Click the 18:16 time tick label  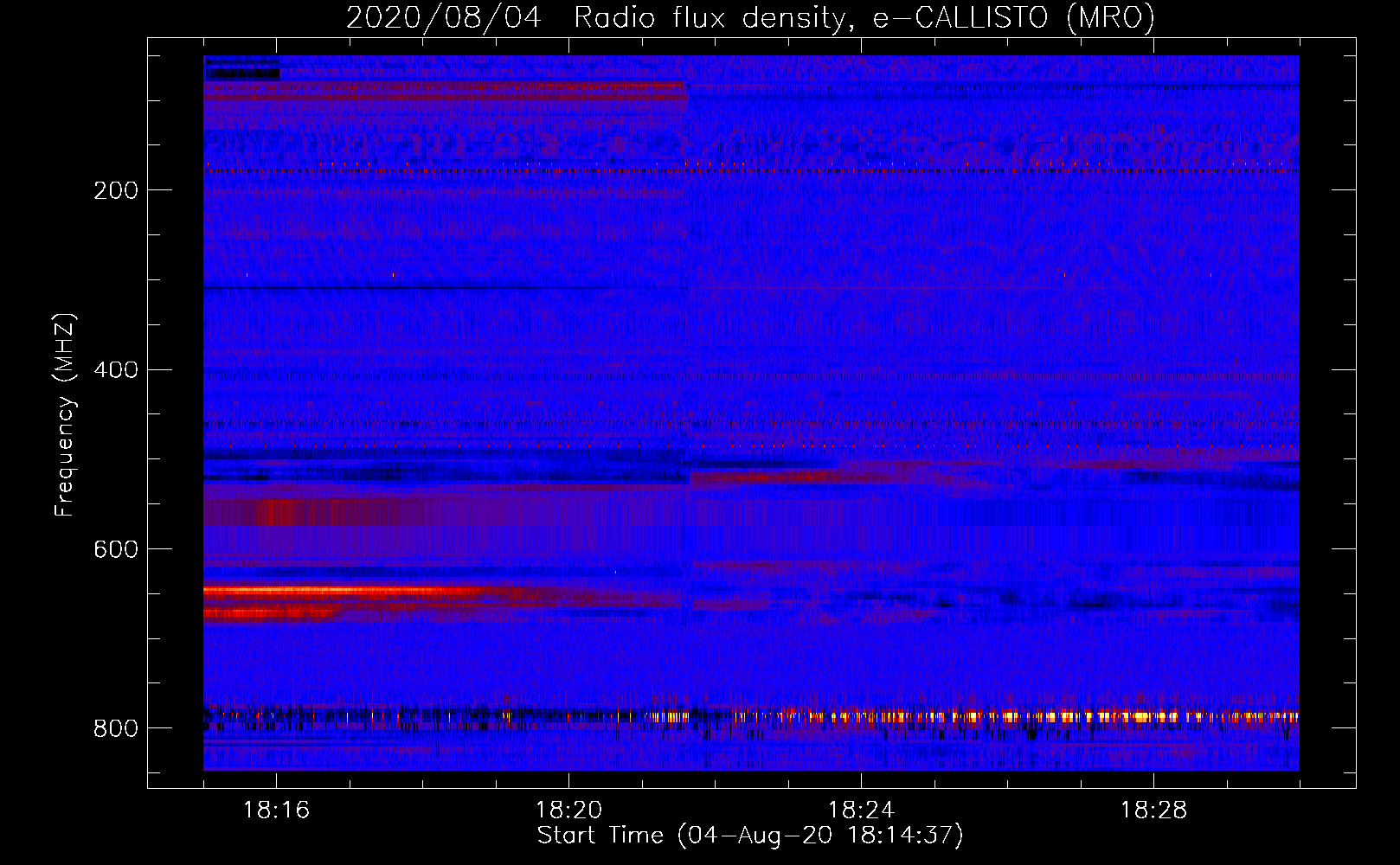click(276, 811)
